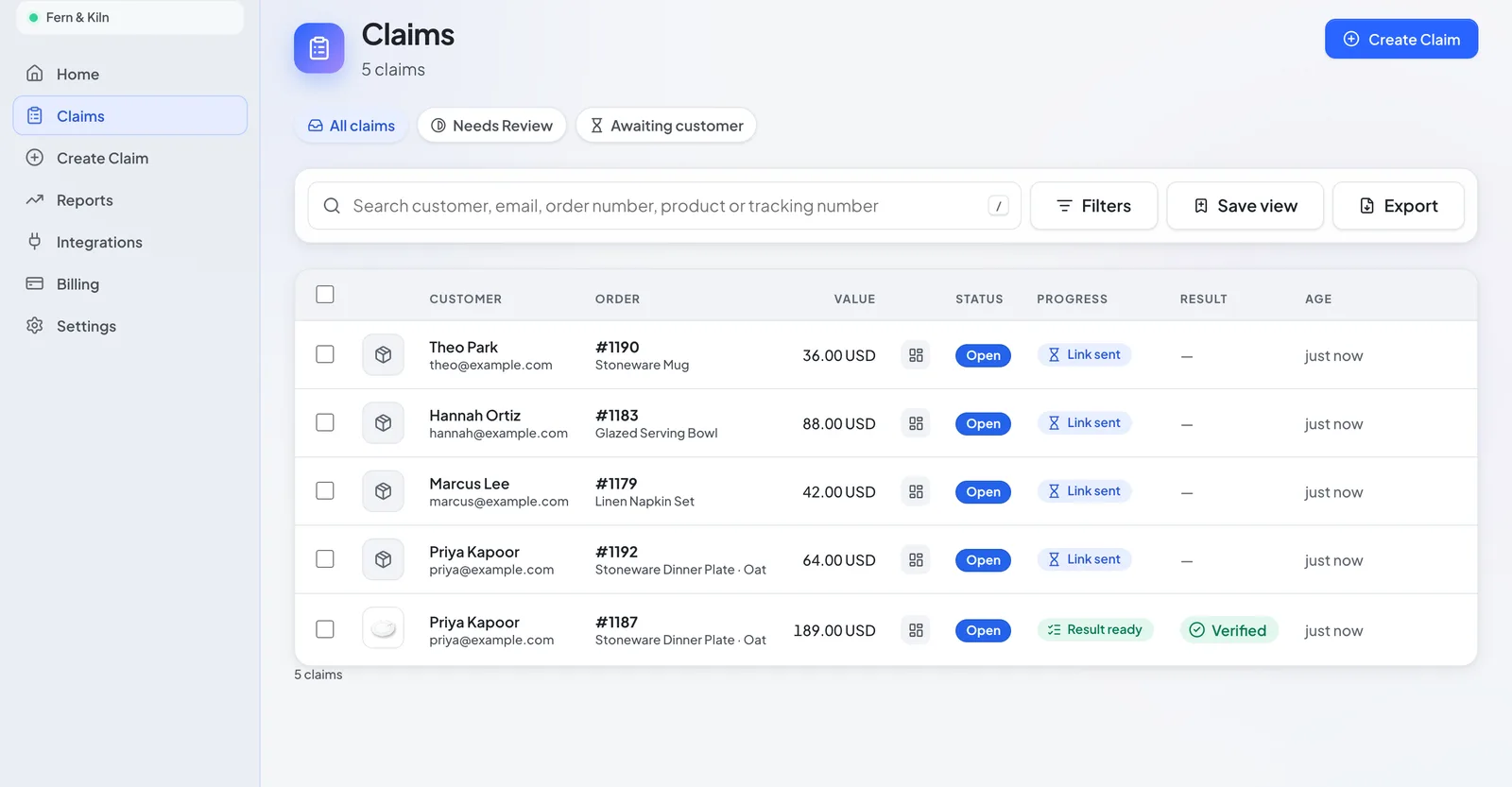The height and width of the screenshot is (787, 1512).
Task: Tick the checkbox for Theo Park
Action: (x=325, y=354)
